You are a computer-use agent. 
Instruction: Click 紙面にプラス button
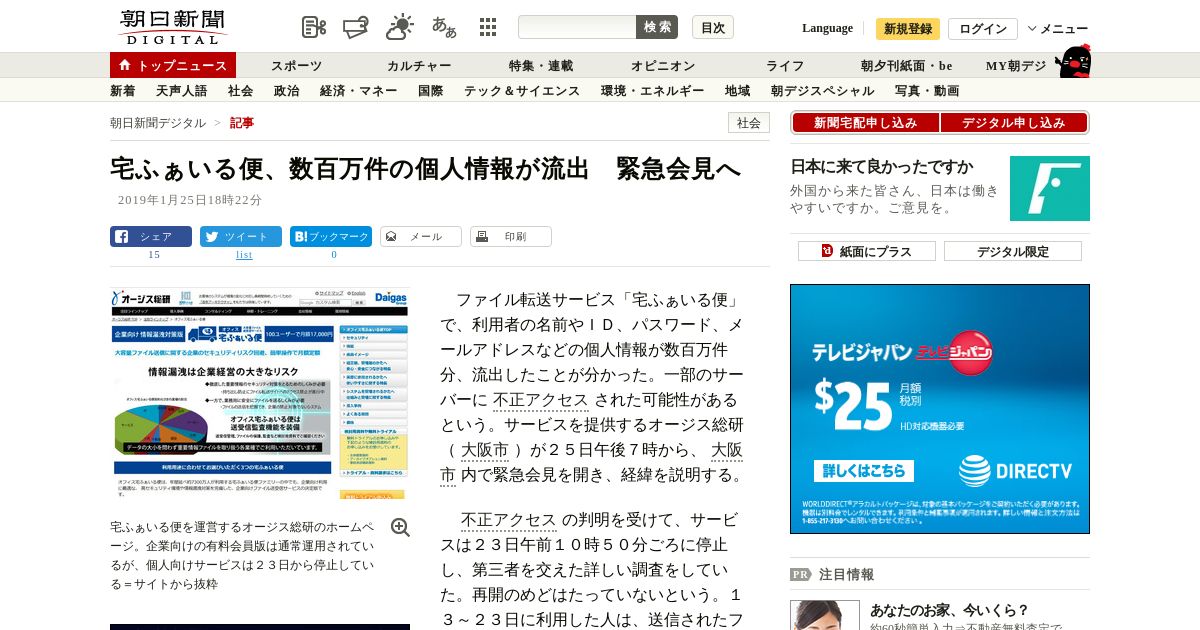coord(866,251)
